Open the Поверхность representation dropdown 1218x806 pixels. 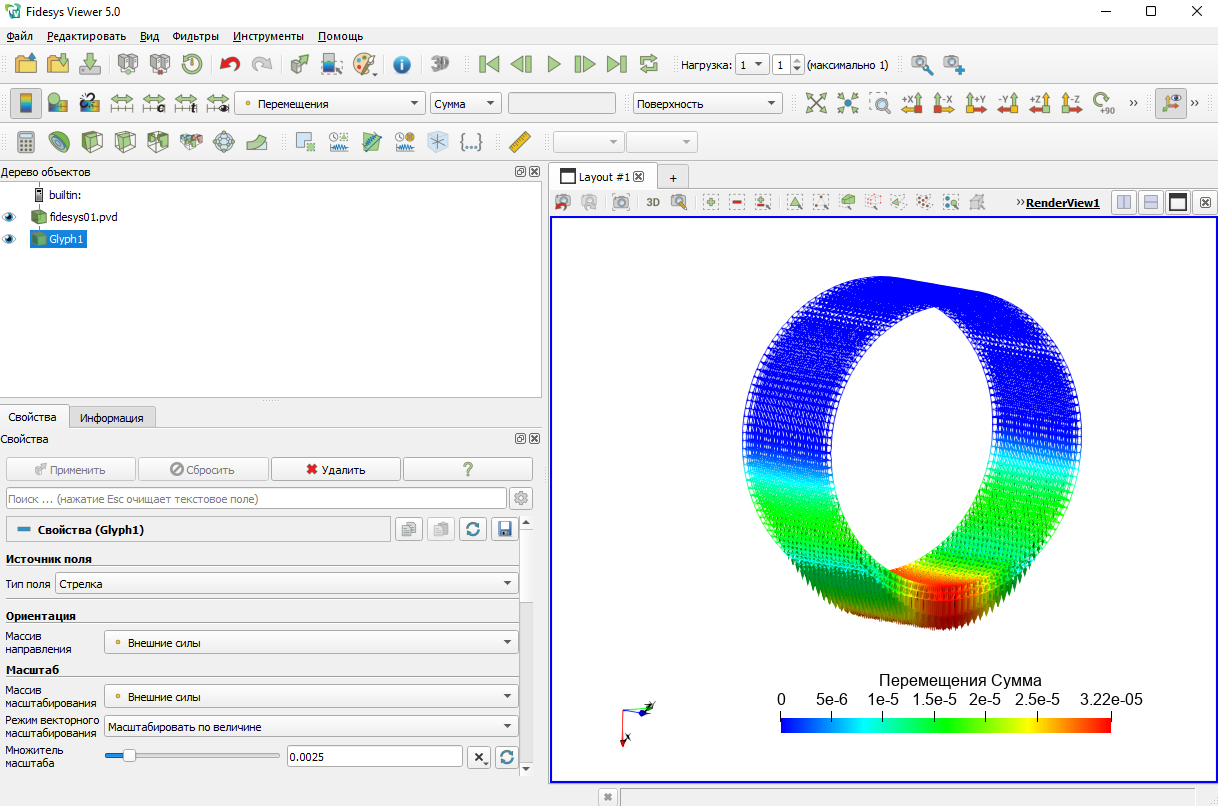707,103
